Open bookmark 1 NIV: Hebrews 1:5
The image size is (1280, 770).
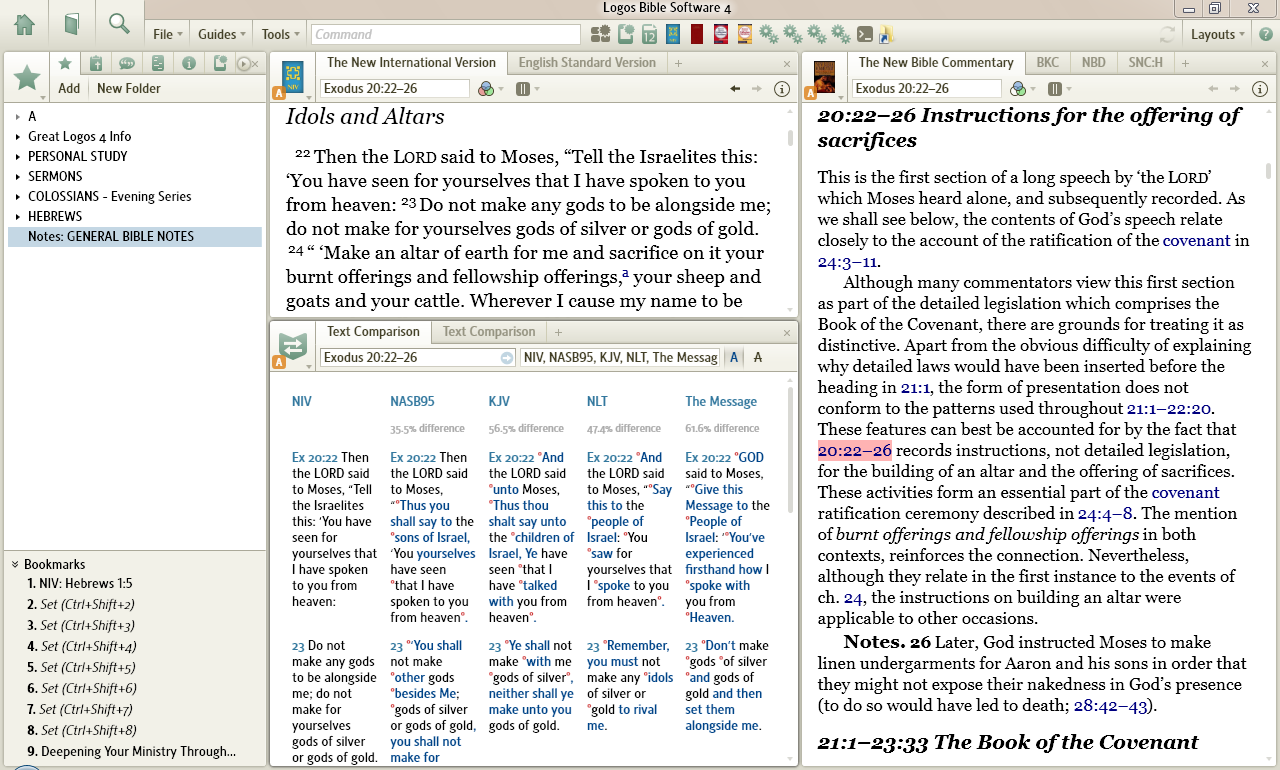click(80, 584)
